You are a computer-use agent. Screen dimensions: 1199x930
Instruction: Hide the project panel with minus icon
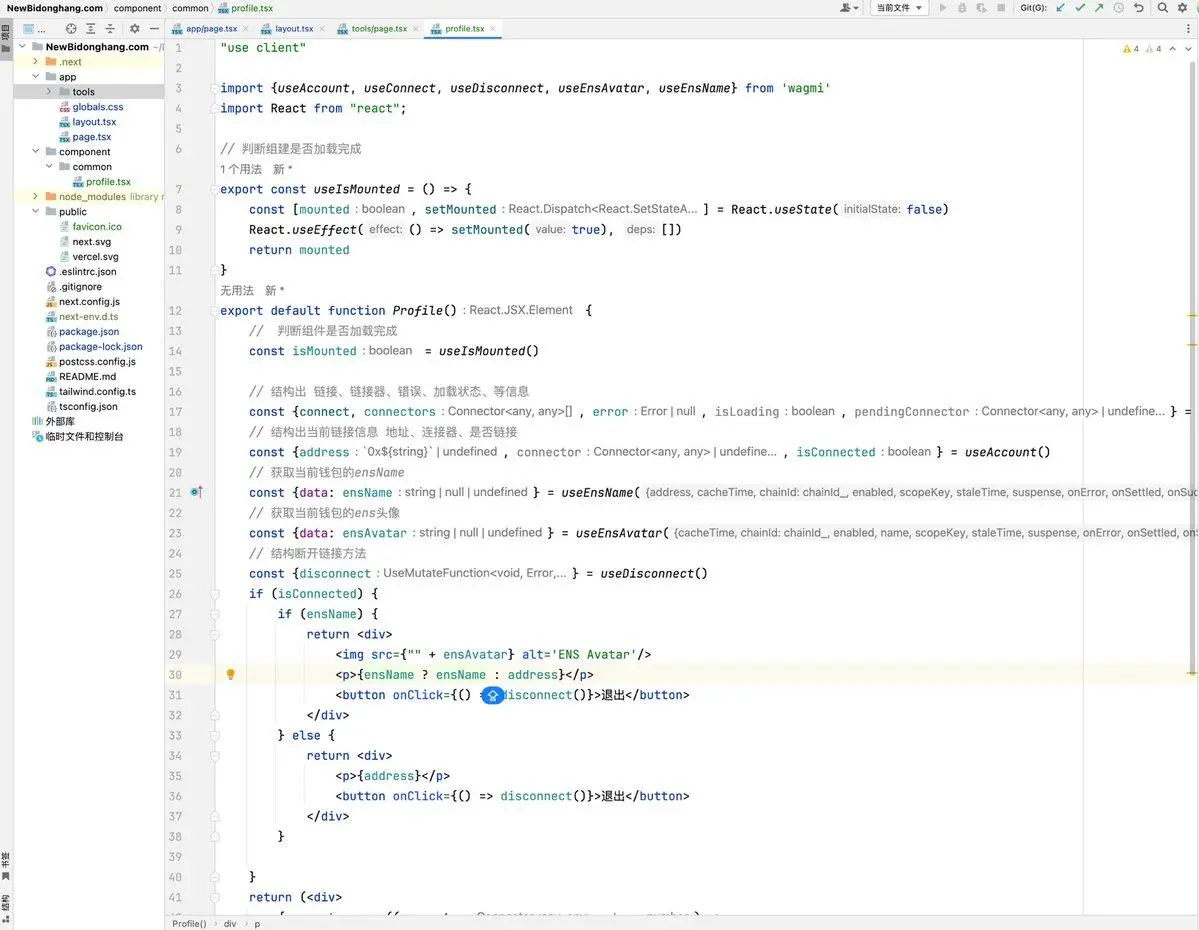point(154,28)
